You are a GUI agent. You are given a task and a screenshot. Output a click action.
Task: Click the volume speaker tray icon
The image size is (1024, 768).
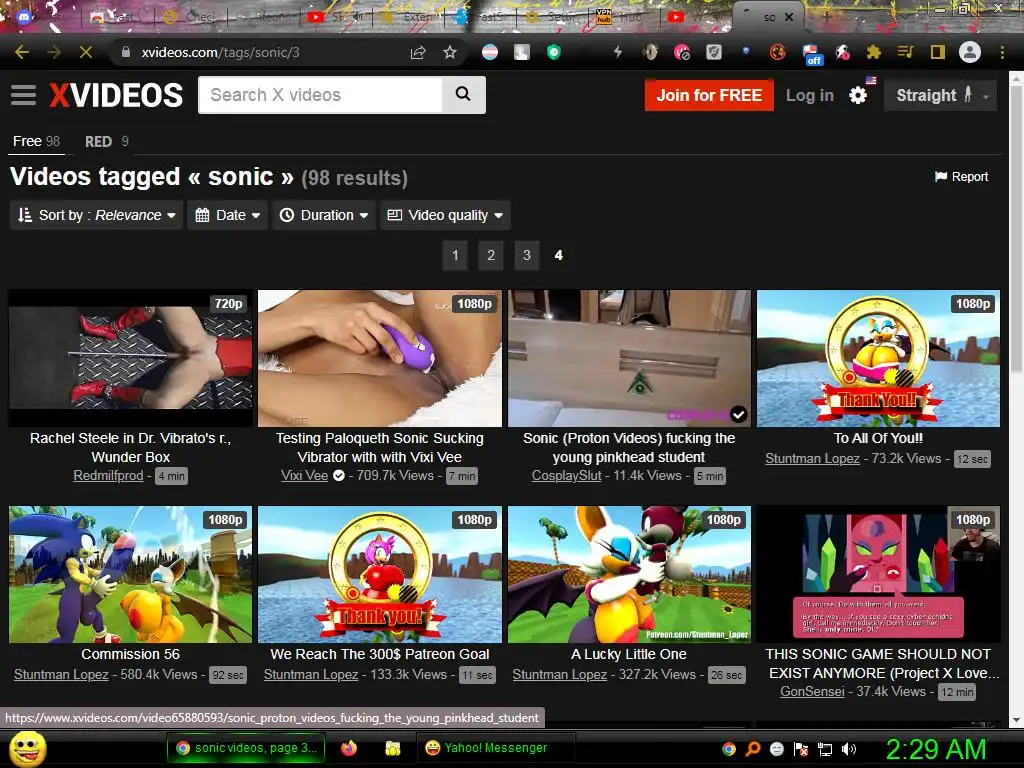[x=849, y=749]
